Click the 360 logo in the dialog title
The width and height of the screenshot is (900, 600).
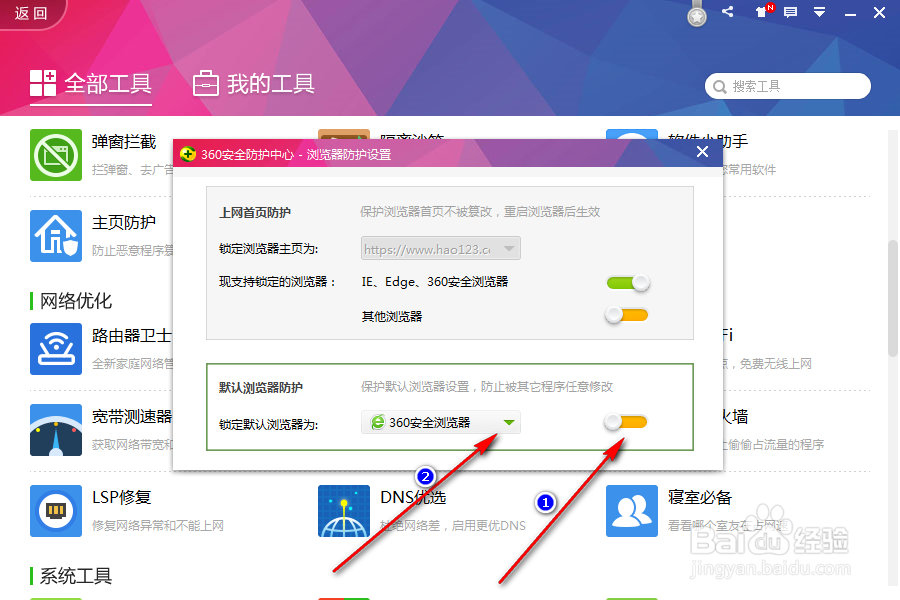tap(188, 154)
